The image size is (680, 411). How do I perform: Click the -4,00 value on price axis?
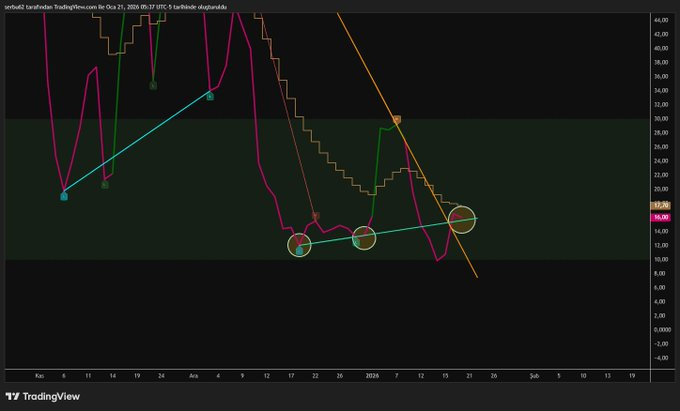coord(661,358)
